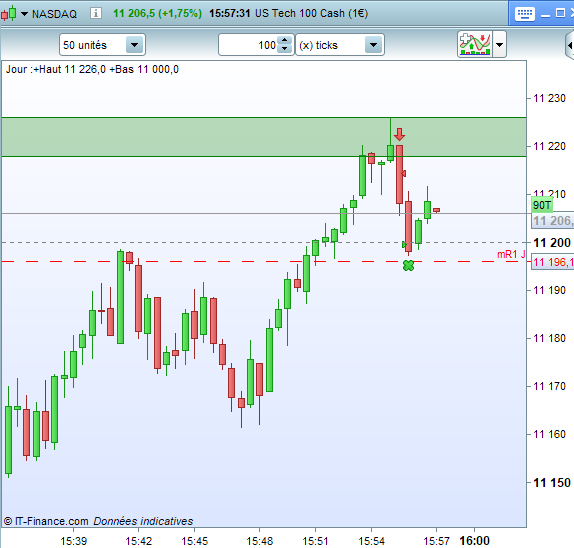
Task: Click the green X position close marker
Action: (x=408, y=265)
